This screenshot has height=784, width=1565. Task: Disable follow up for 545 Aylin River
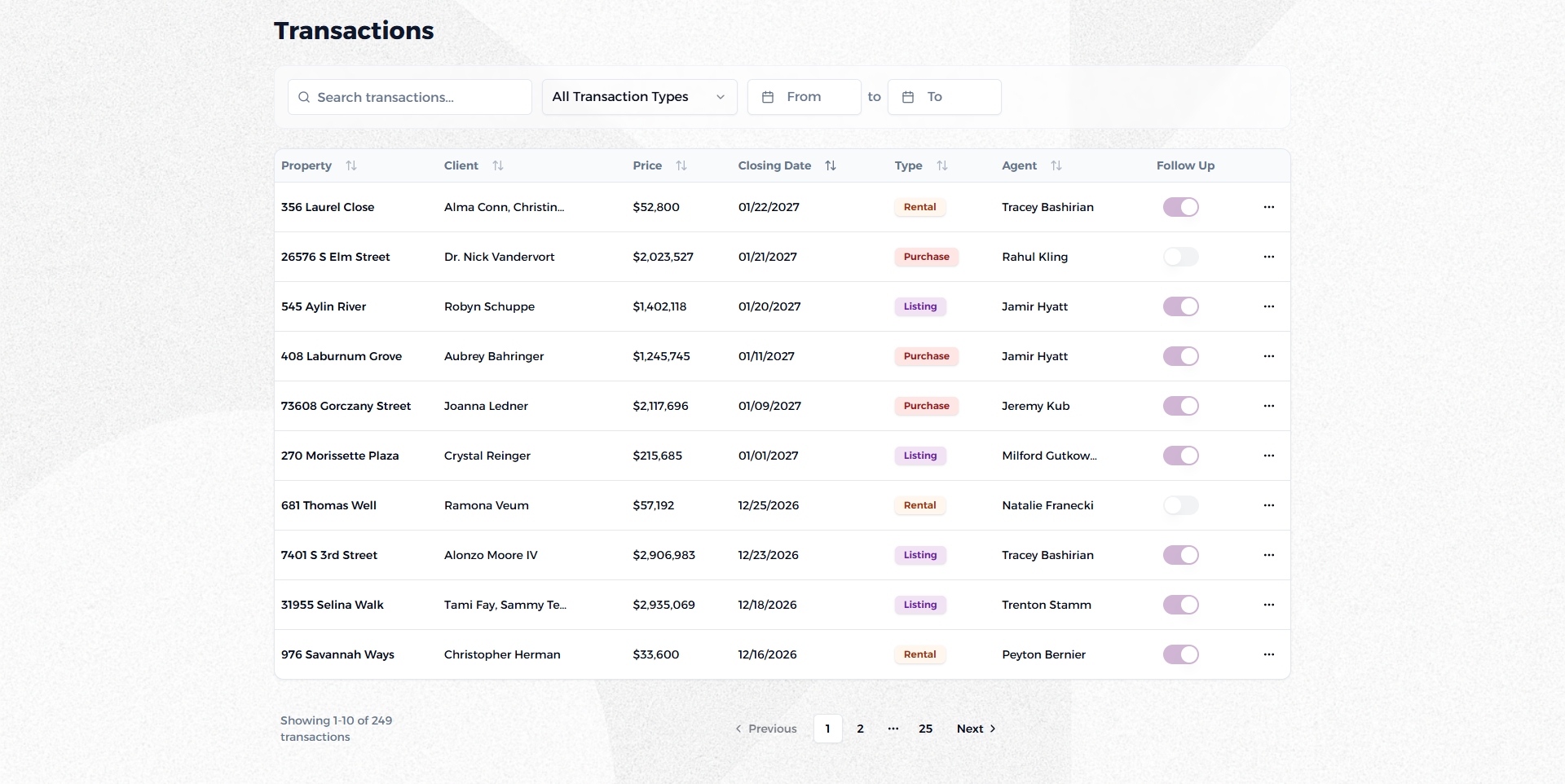click(x=1180, y=306)
